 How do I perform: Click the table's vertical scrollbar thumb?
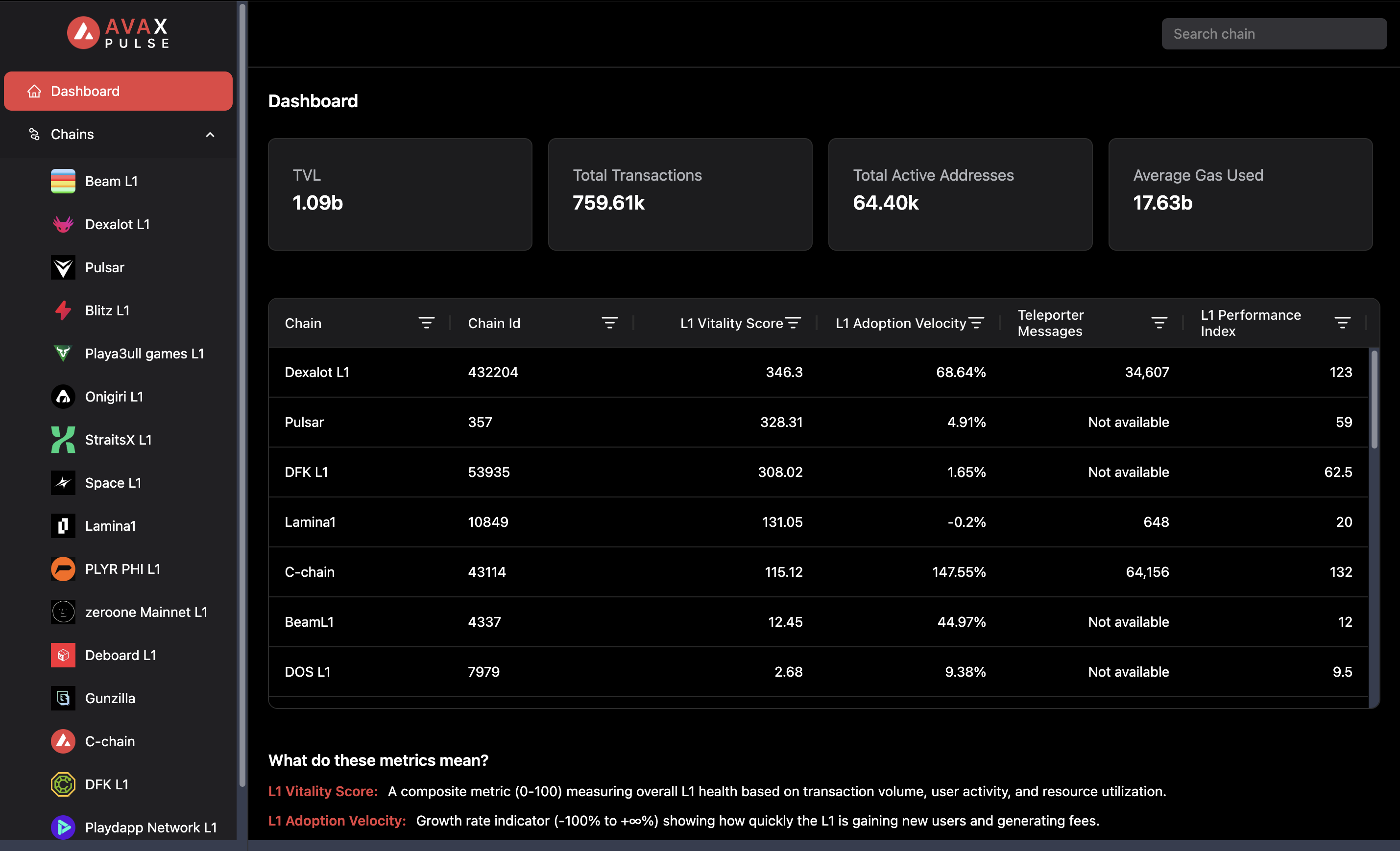point(1375,400)
